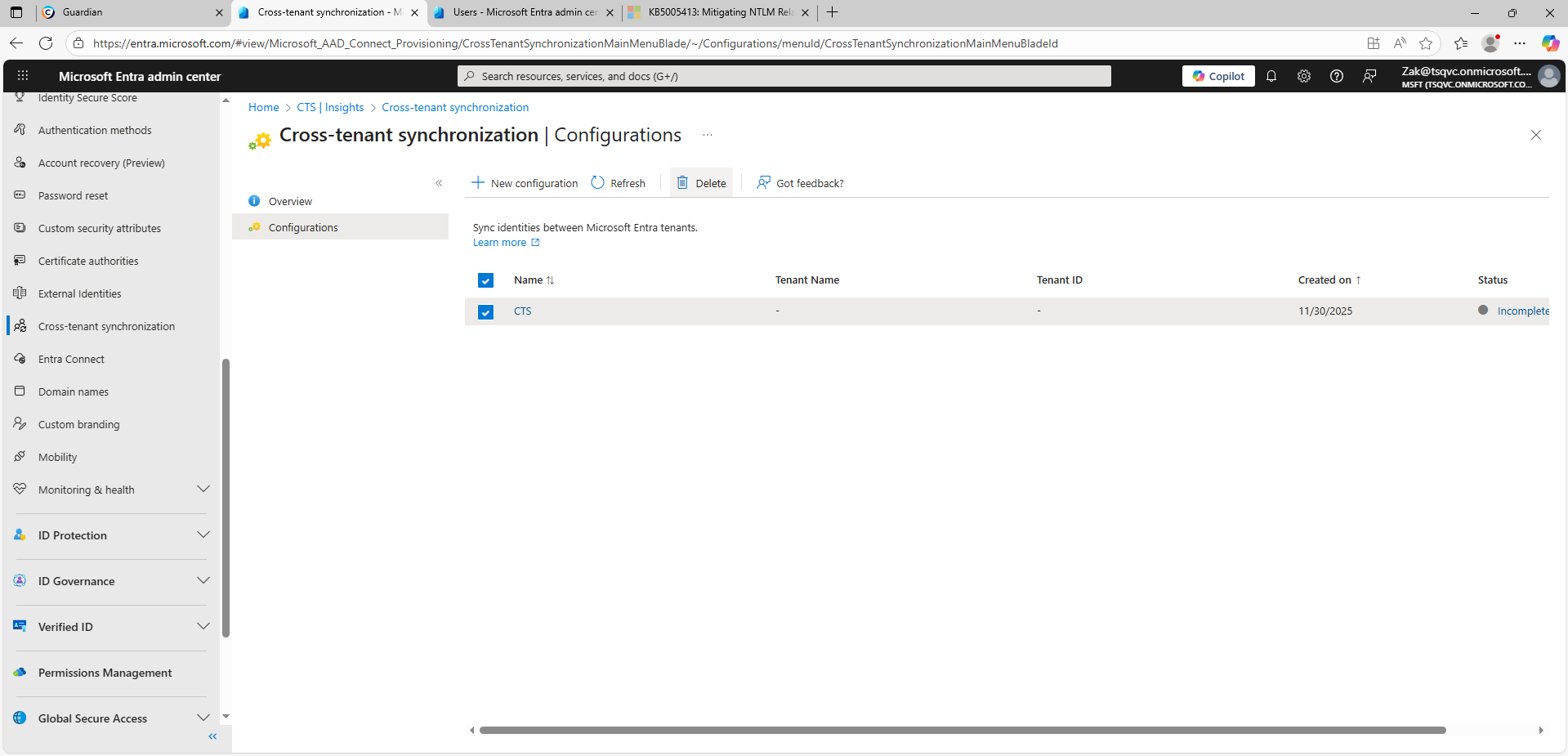Open the portal waffle menu icon

click(x=23, y=76)
